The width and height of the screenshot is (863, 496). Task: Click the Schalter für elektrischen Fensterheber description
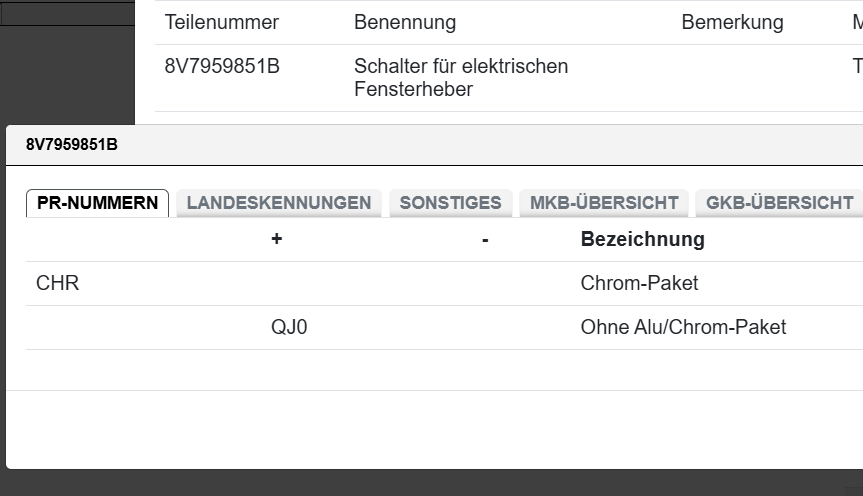pyautogui.click(x=460, y=78)
